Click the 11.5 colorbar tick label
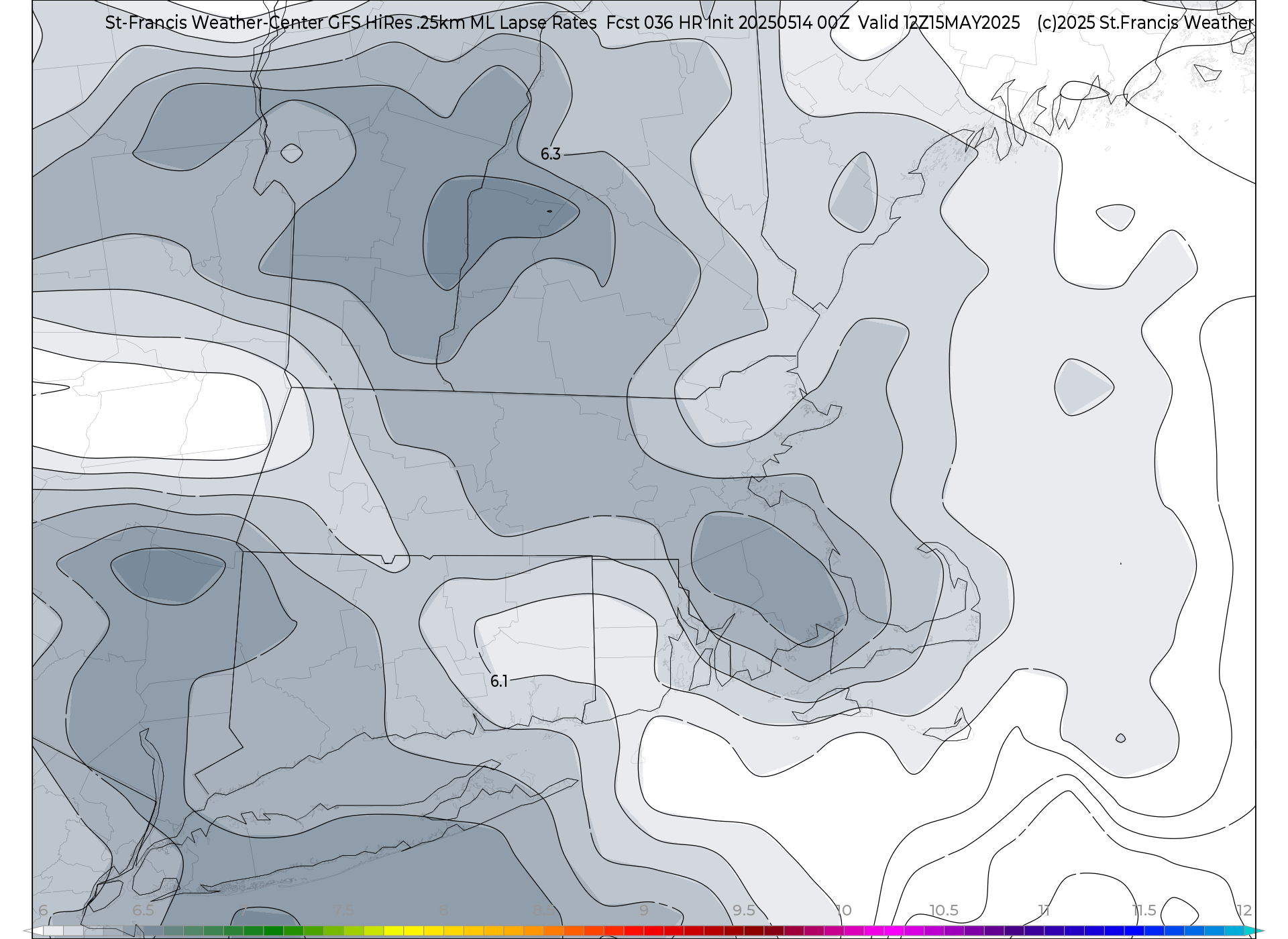Screen dimensions: 1288x939 pos(1144,910)
